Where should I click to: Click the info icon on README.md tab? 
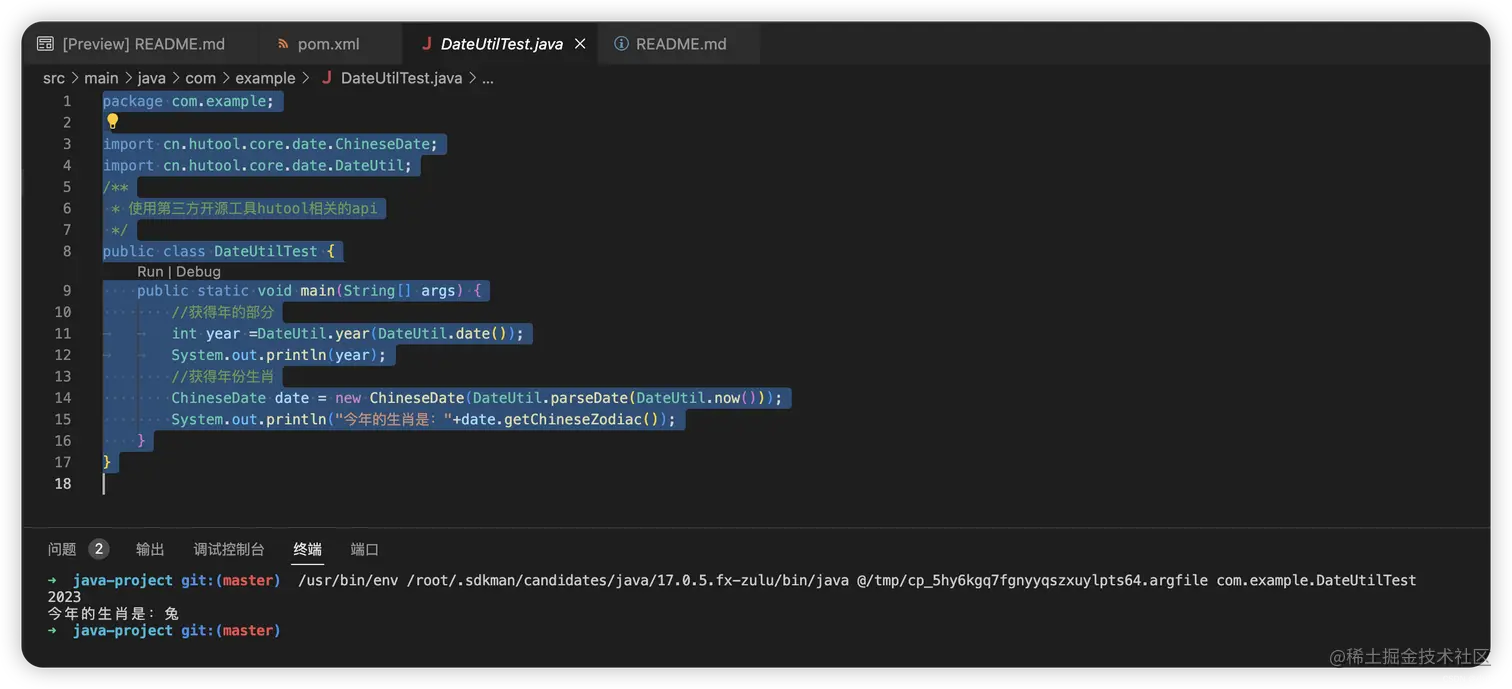(x=621, y=44)
